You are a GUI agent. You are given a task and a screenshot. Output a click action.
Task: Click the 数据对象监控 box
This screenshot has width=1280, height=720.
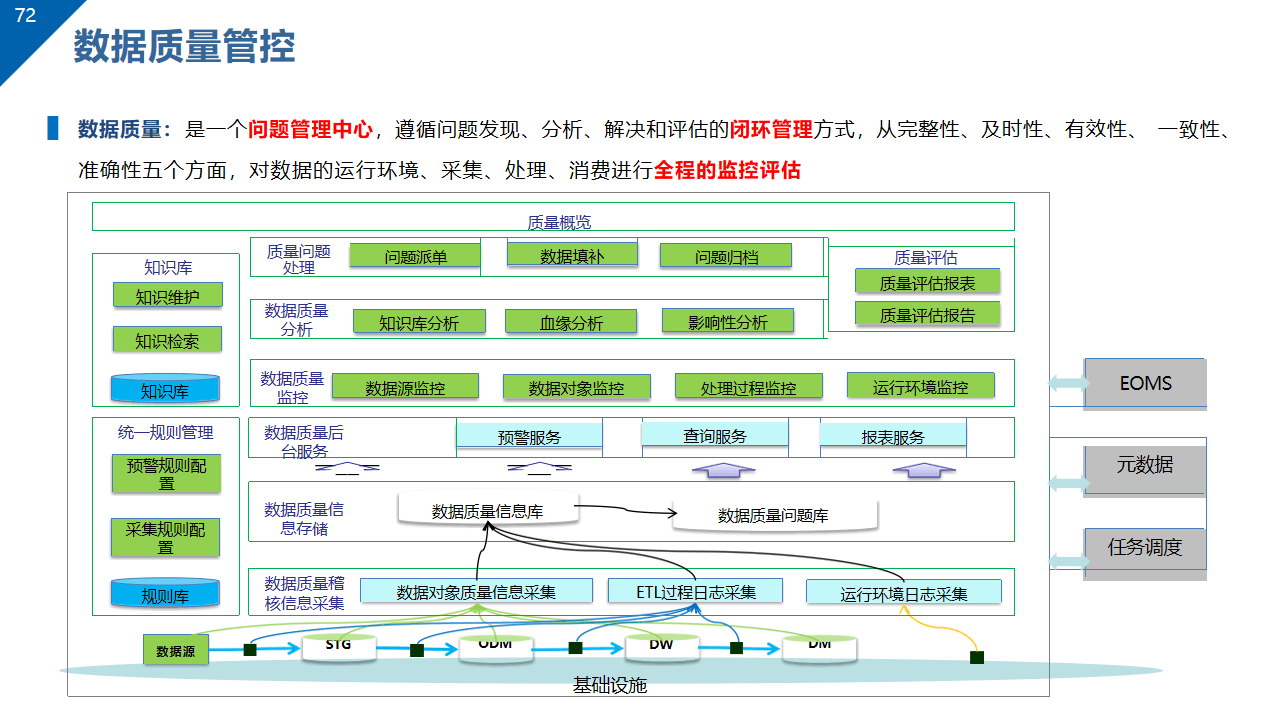576,387
